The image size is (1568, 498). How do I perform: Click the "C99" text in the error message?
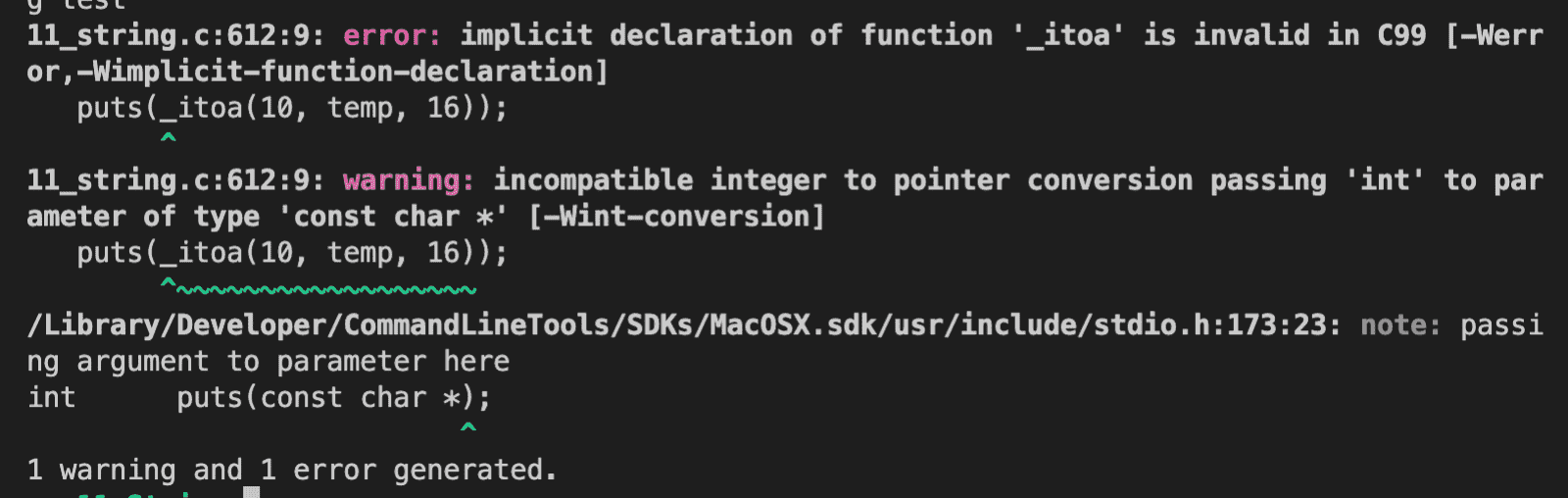1401,35
